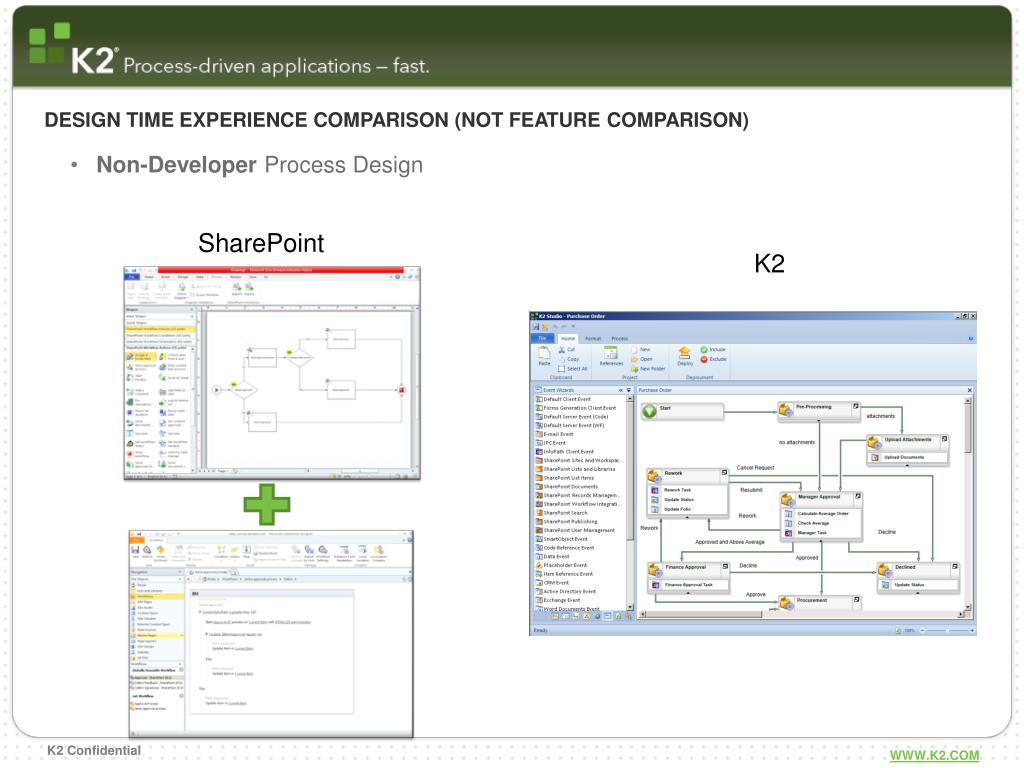Open the File tab in K2 Studio

point(542,338)
